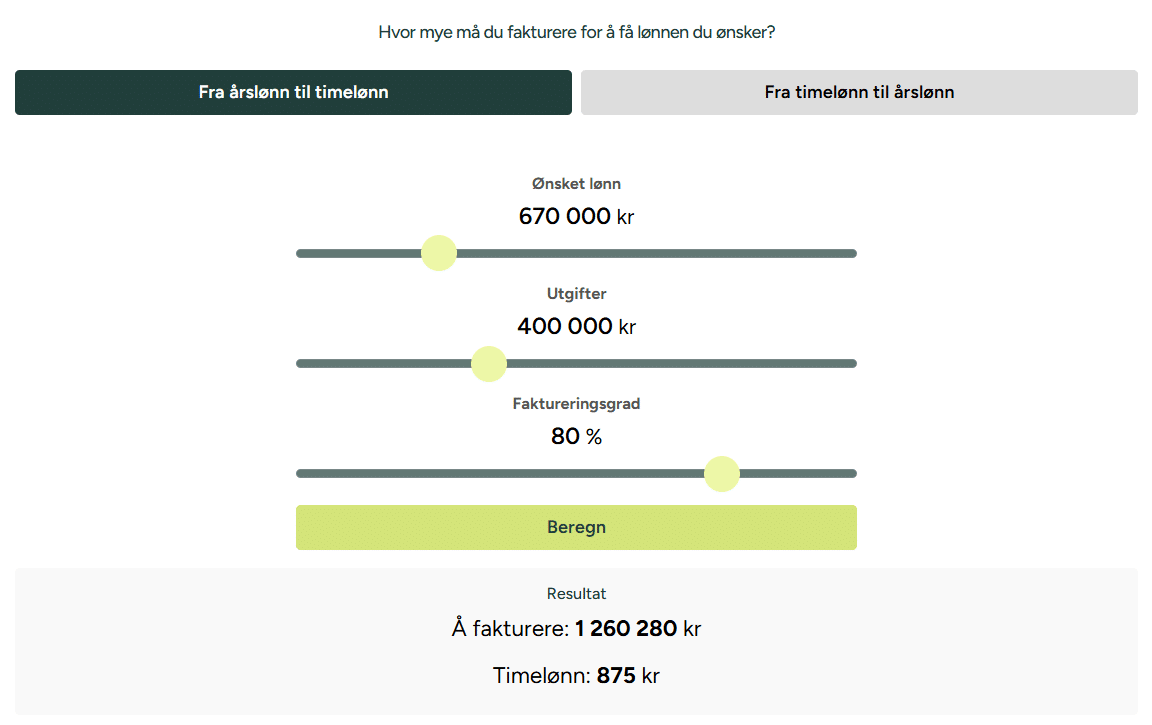Click the Ønsket lønn track left of handle
Screen dimensions: 1152x725
click(359, 253)
